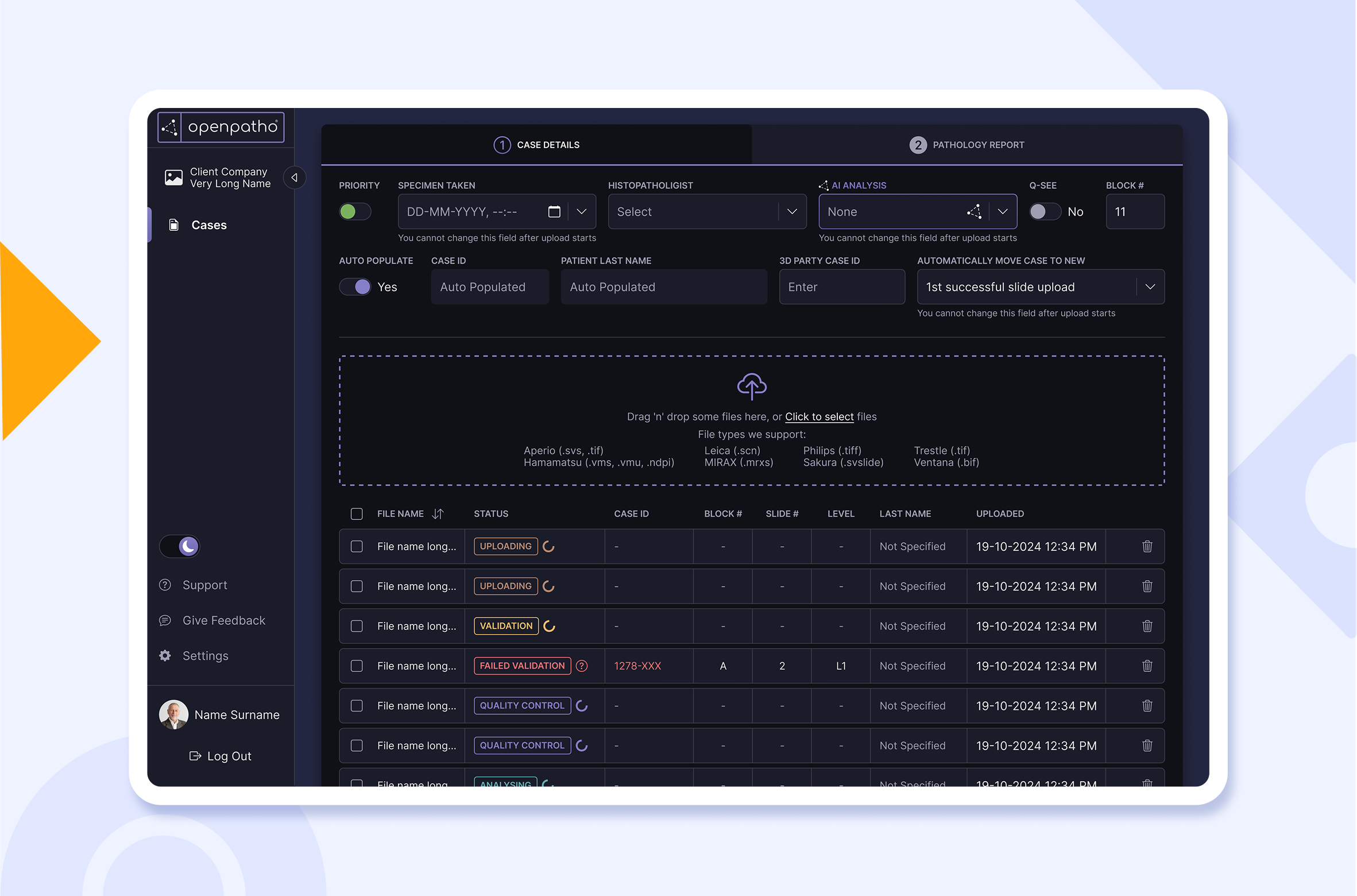
Task: Expand the Histopathologist Select dropdown
Action: (x=707, y=211)
